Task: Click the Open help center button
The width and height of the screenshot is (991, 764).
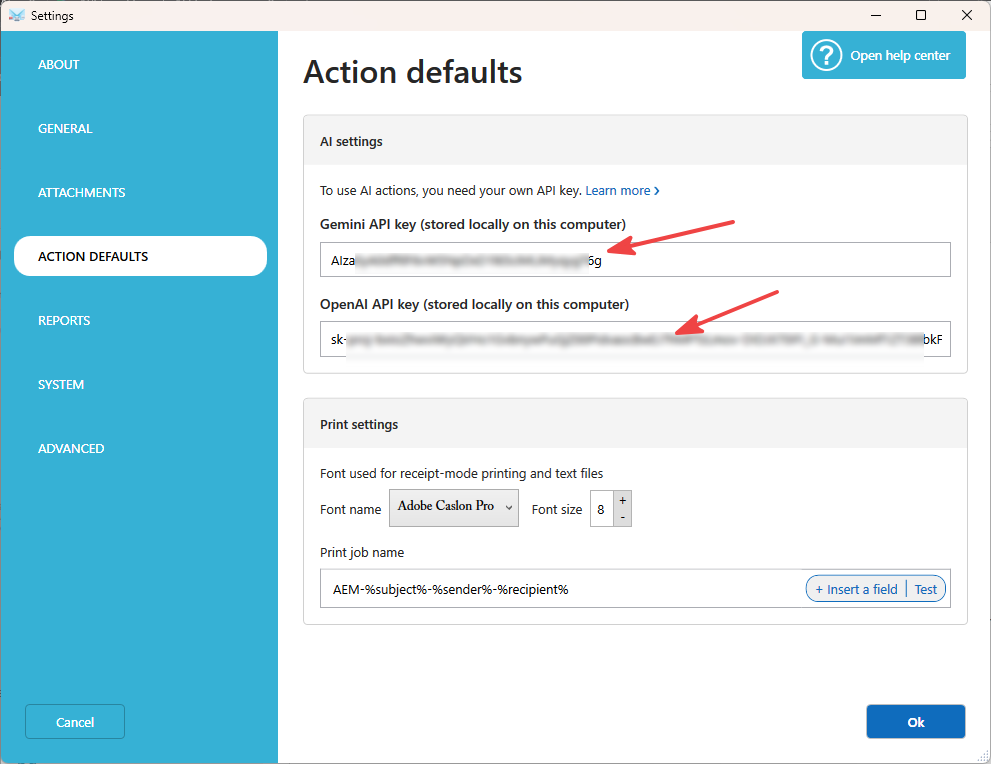Action: click(884, 55)
